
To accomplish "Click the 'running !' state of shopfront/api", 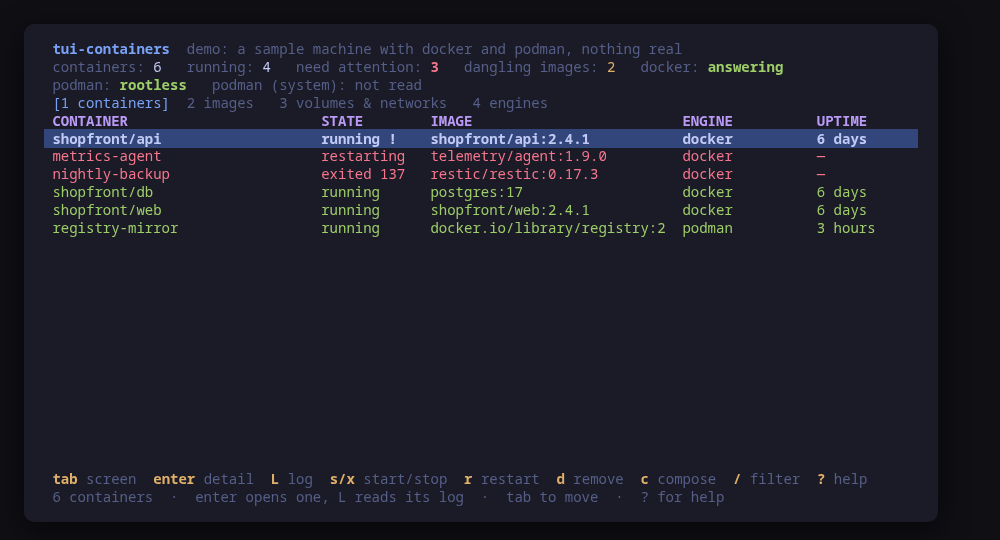I will point(358,139).
